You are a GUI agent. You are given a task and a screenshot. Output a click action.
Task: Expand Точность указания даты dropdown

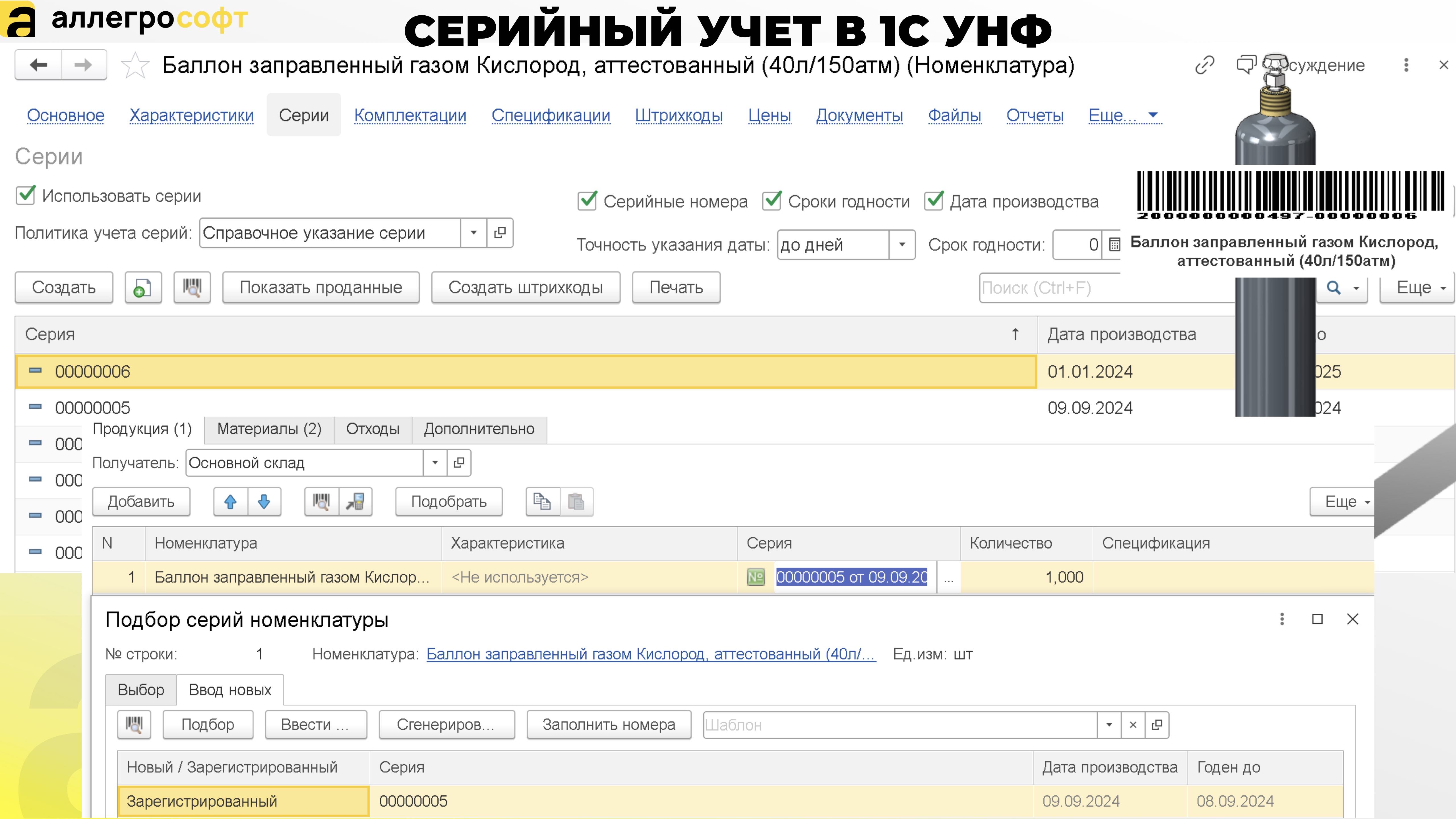click(x=902, y=245)
